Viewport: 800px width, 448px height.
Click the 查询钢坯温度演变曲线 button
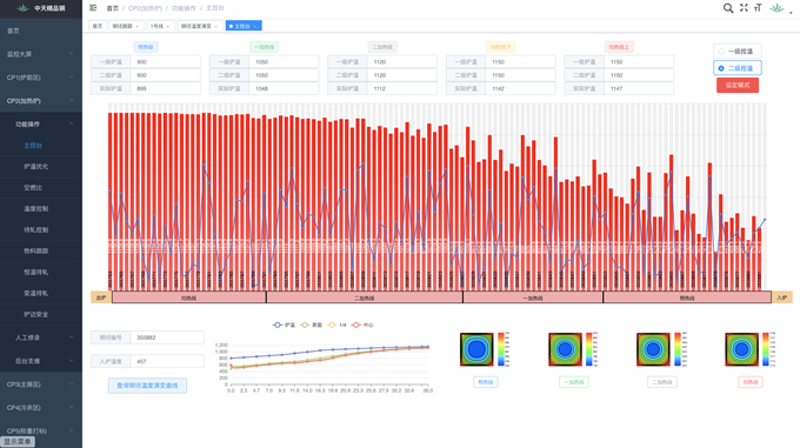pos(147,385)
